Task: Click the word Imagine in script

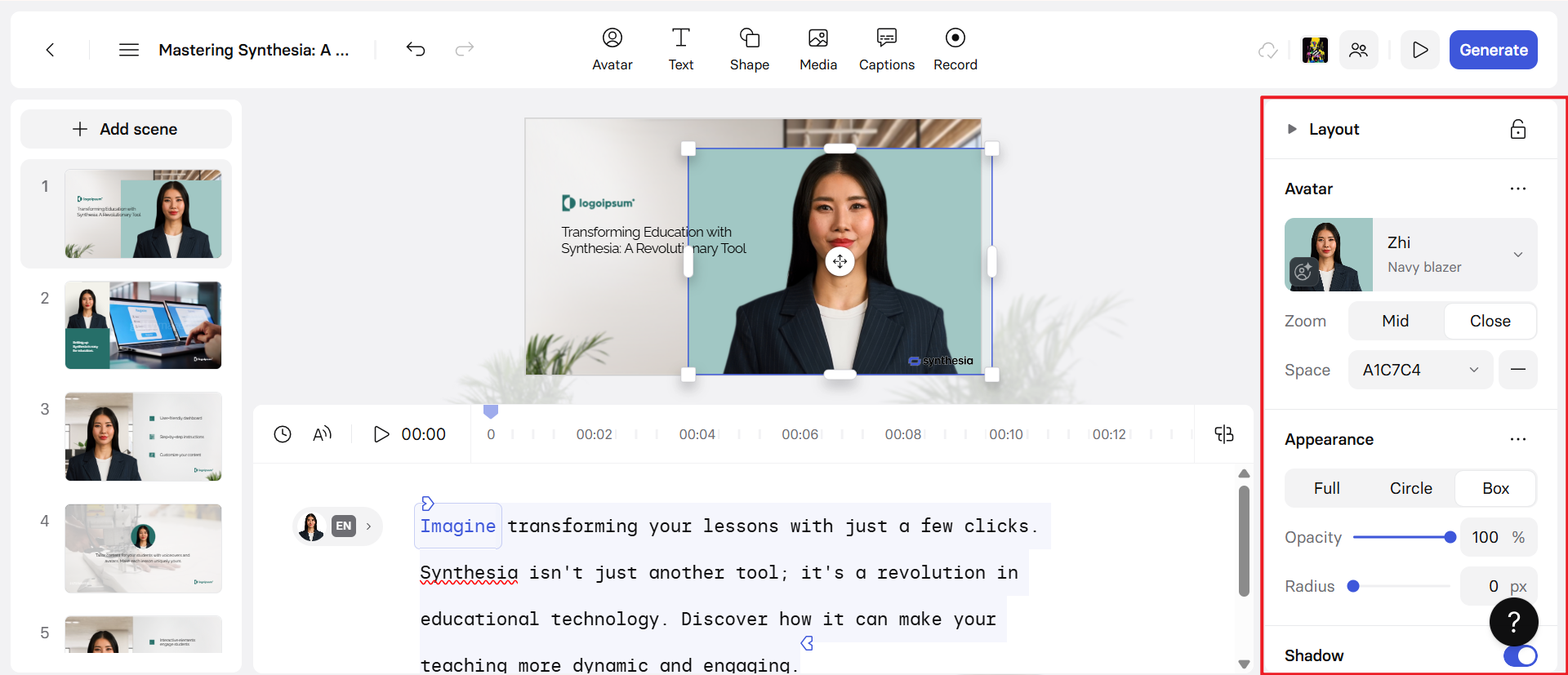Action: point(458,526)
